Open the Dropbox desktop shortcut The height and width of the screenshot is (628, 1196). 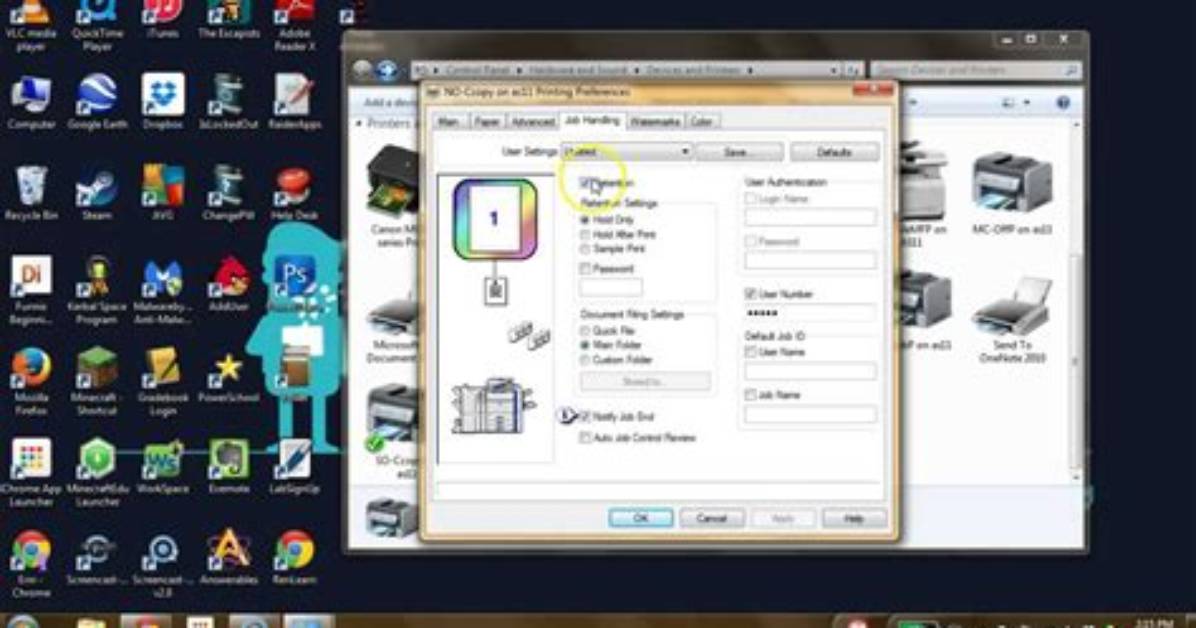click(x=162, y=102)
